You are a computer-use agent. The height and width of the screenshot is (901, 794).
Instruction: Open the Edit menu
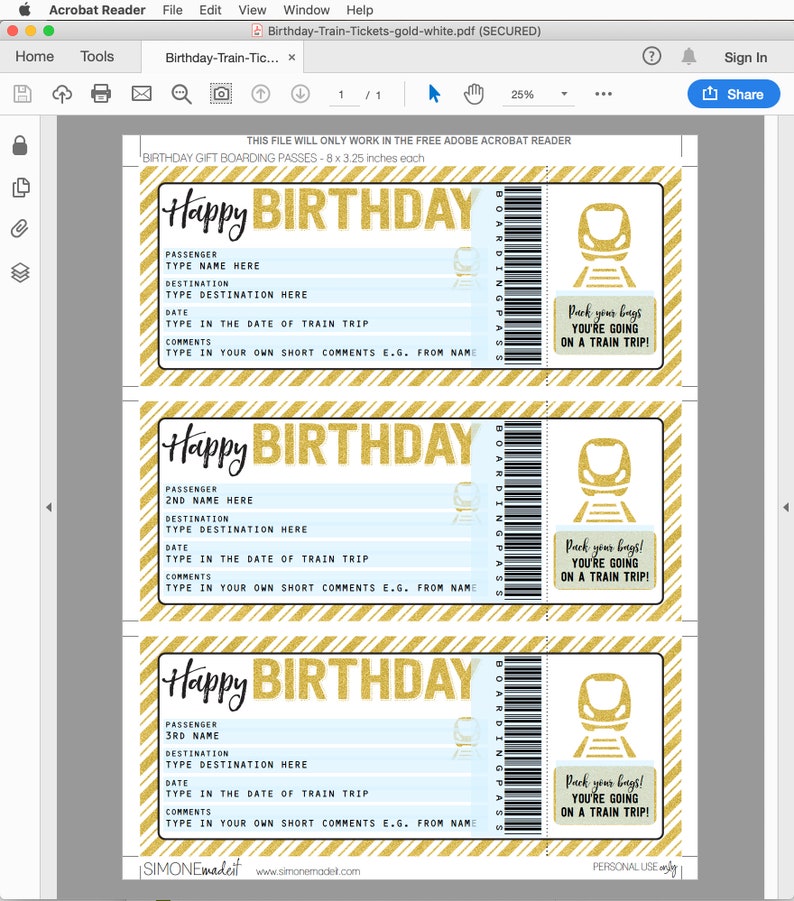[x=210, y=10]
